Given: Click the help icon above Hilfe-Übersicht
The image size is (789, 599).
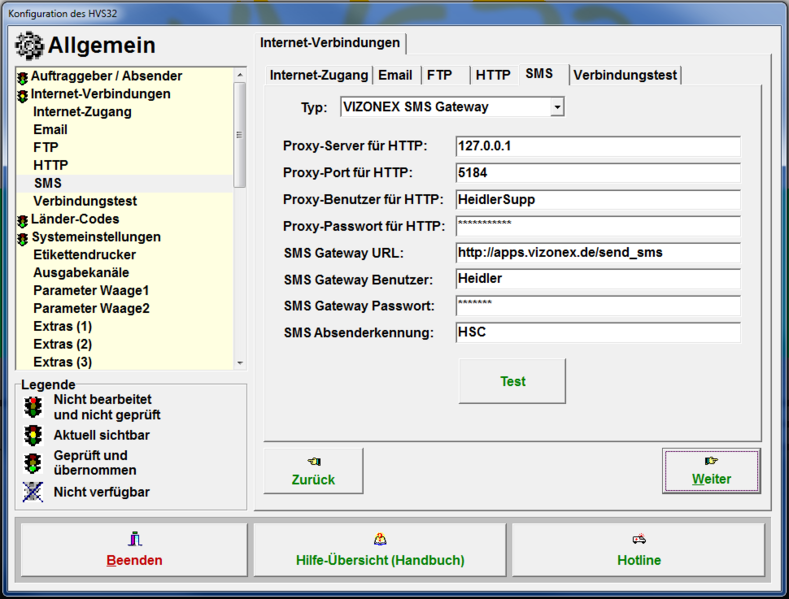Looking at the screenshot, I should click(380, 539).
